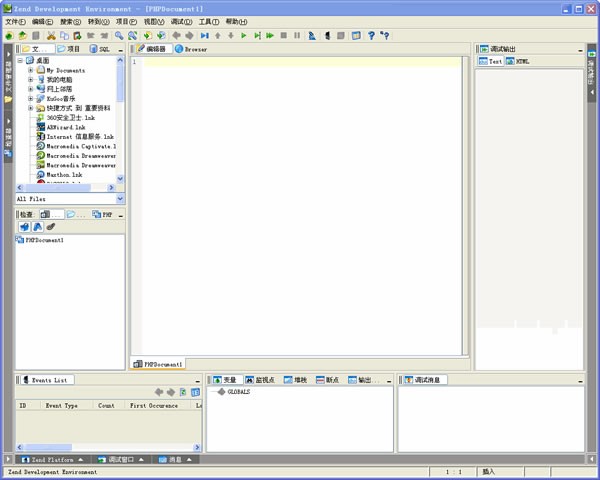Open the 调试(D) menu
Image resolution: width=600 pixels, height=480 pixels.
point(181,22)
